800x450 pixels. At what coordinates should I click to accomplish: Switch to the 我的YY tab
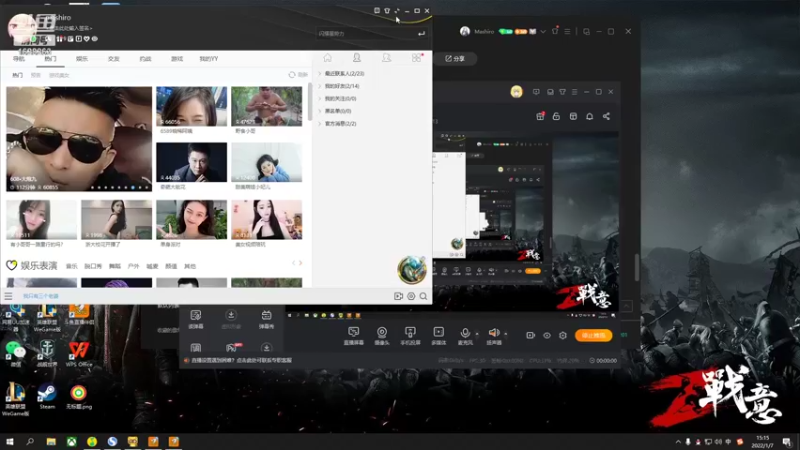tap(209, 59)
